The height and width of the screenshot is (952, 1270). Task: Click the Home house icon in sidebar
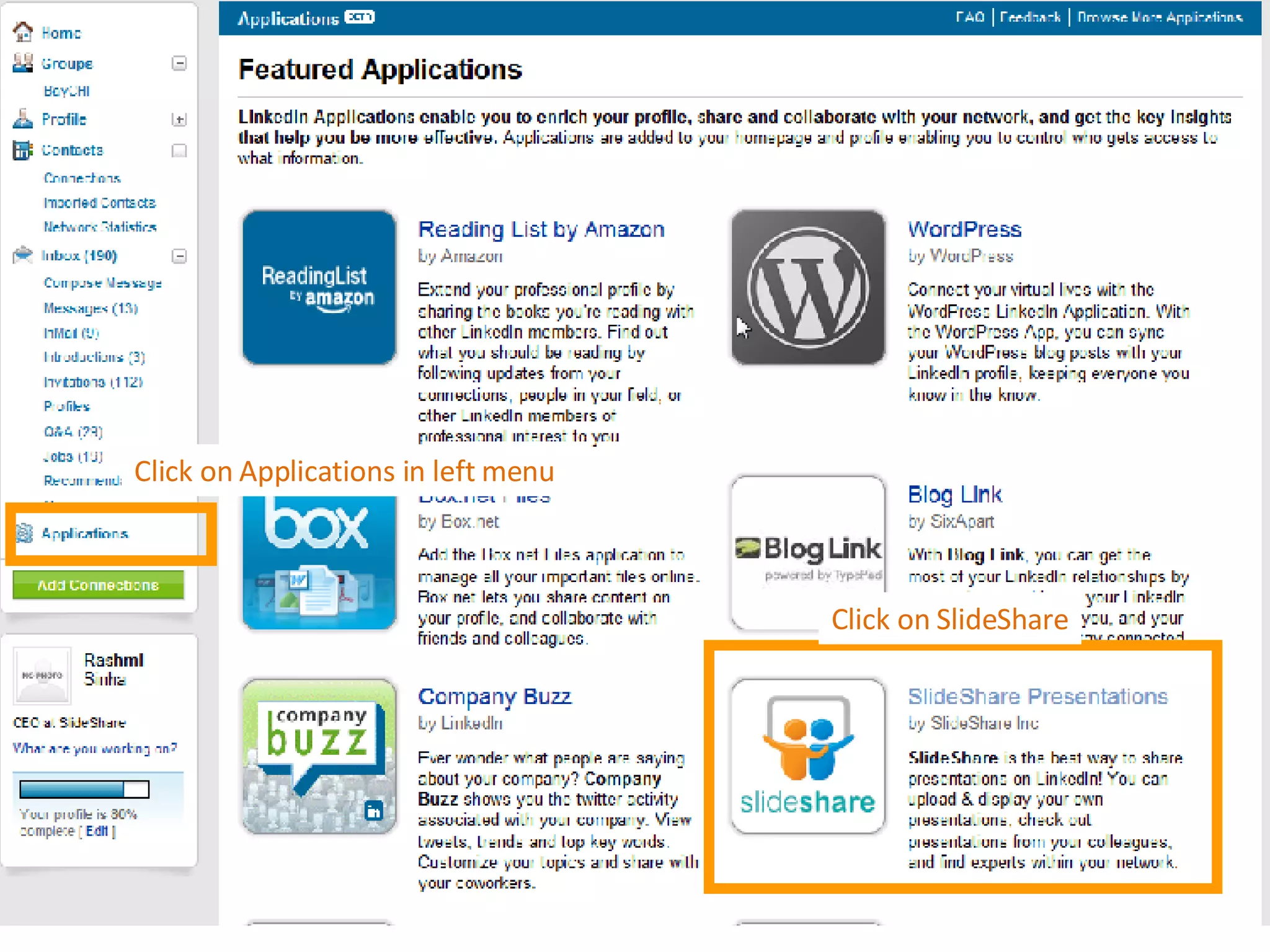[x=23, y=32]
